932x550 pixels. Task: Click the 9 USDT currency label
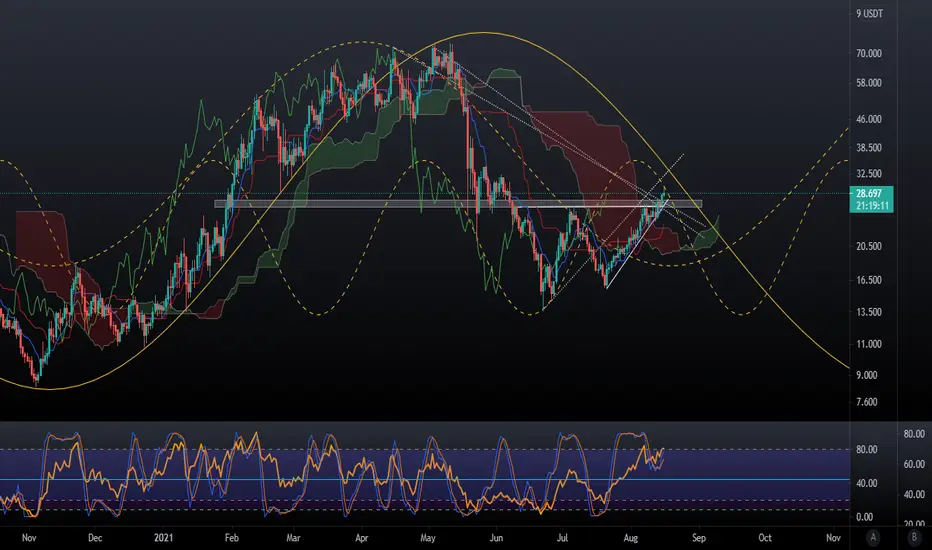pyautogui.click(x=870, y=14)
